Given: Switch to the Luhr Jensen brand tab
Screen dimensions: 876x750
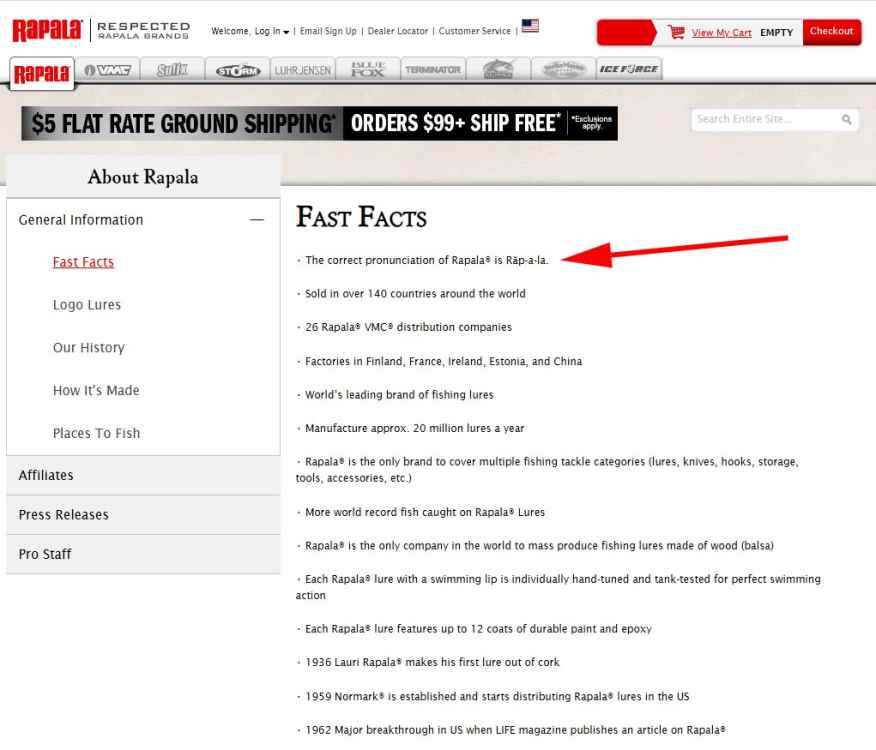Looking at the screenshot, I should 303,70.
